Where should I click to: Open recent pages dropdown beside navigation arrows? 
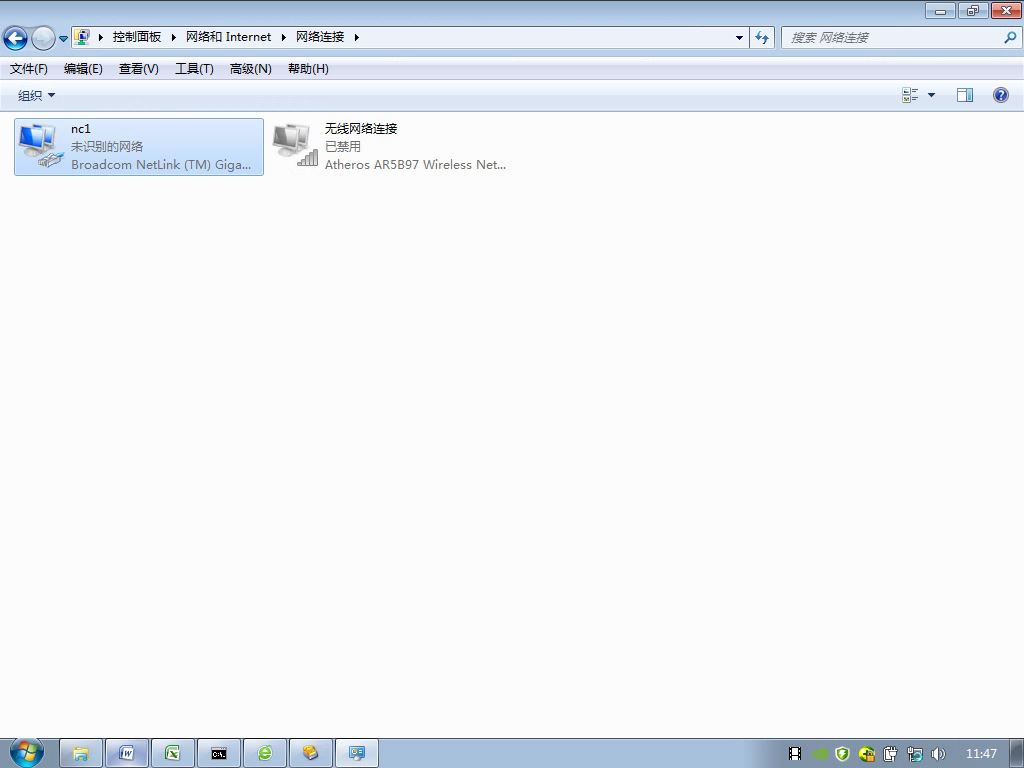click(63, 39)
